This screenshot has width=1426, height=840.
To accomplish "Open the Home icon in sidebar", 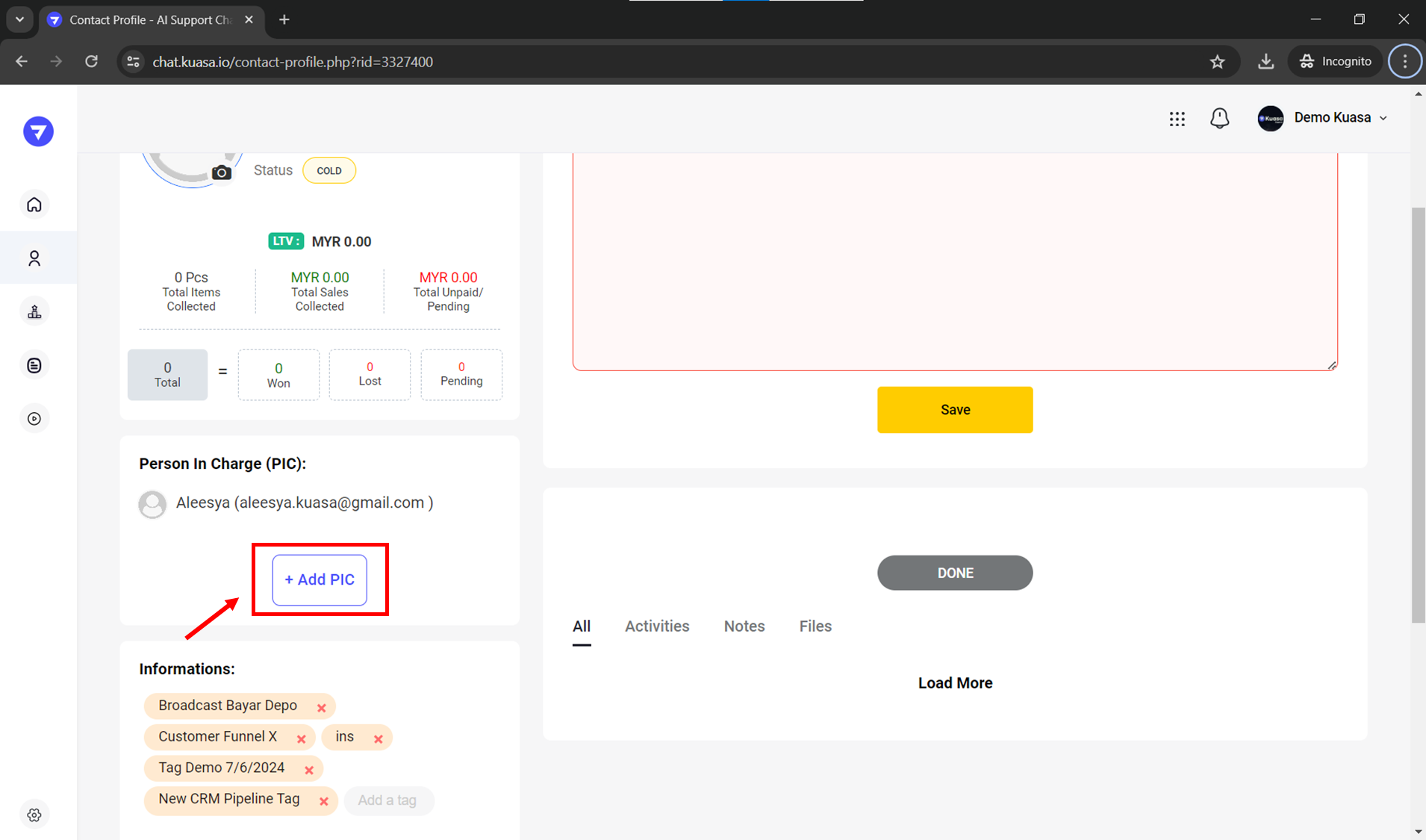I will tap(34, 205).
